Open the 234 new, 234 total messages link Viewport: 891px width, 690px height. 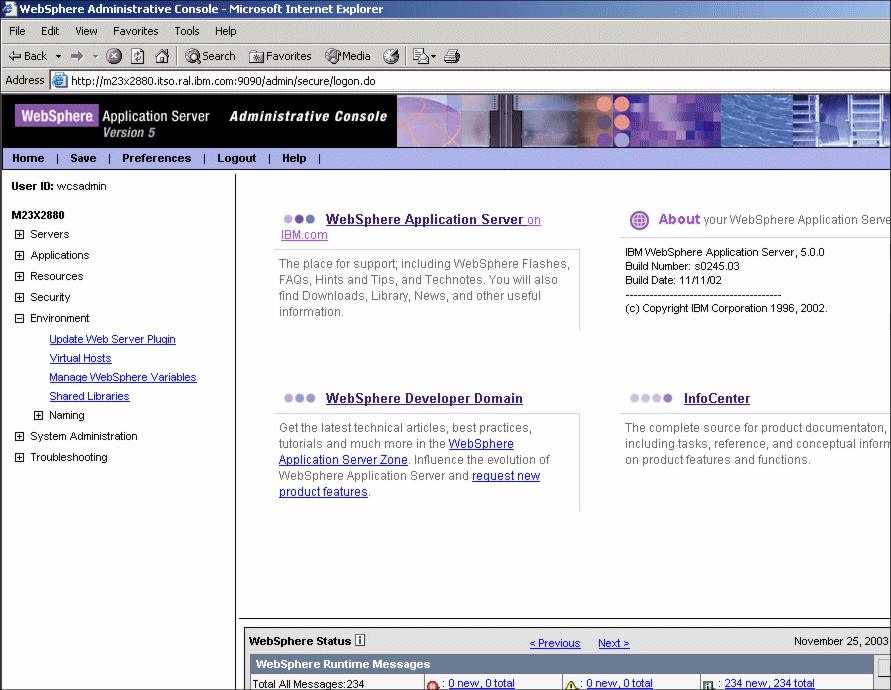pos(769,683)
